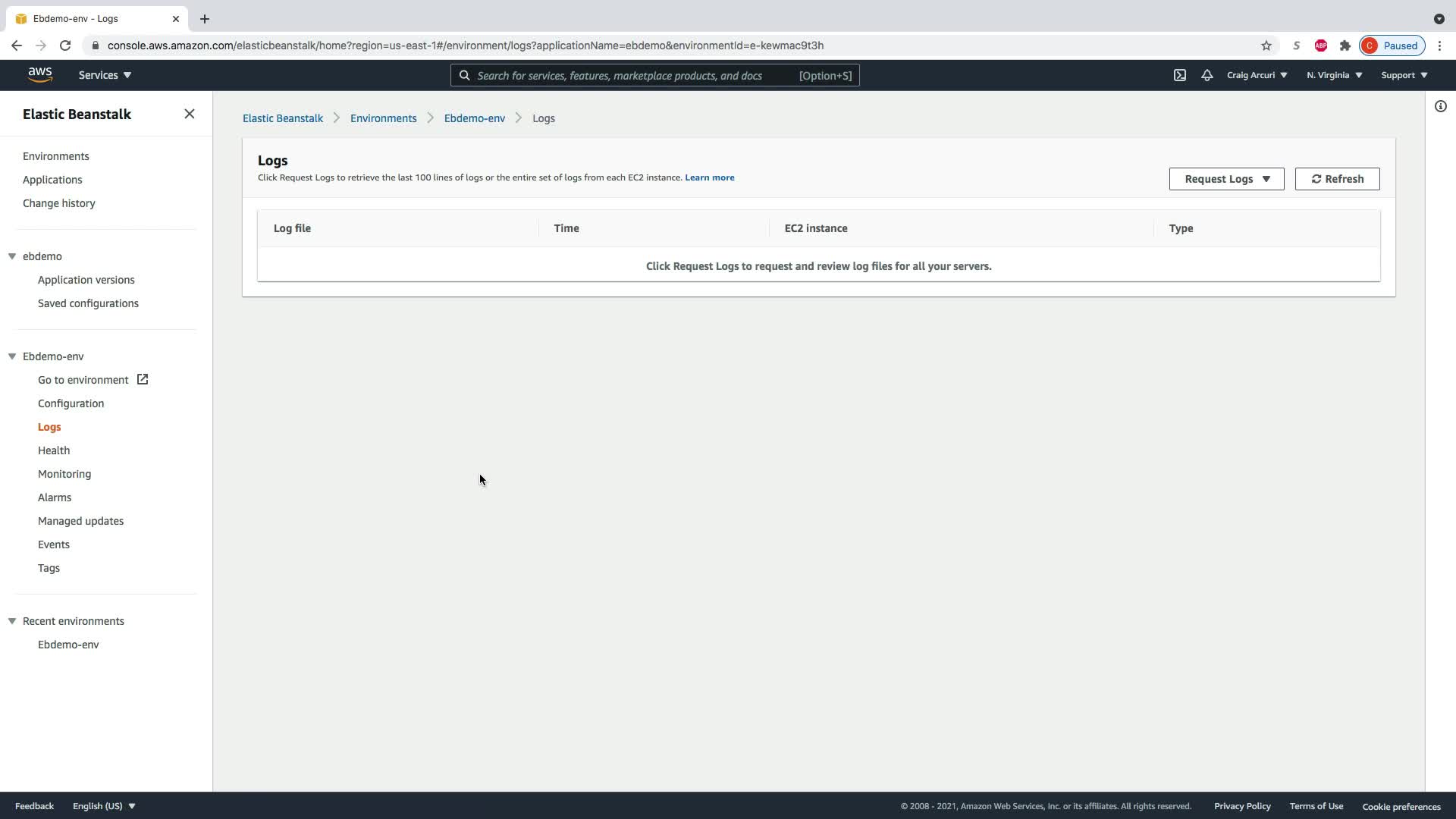
Task: Click the Refresh button
Action: pos(1337,179)
